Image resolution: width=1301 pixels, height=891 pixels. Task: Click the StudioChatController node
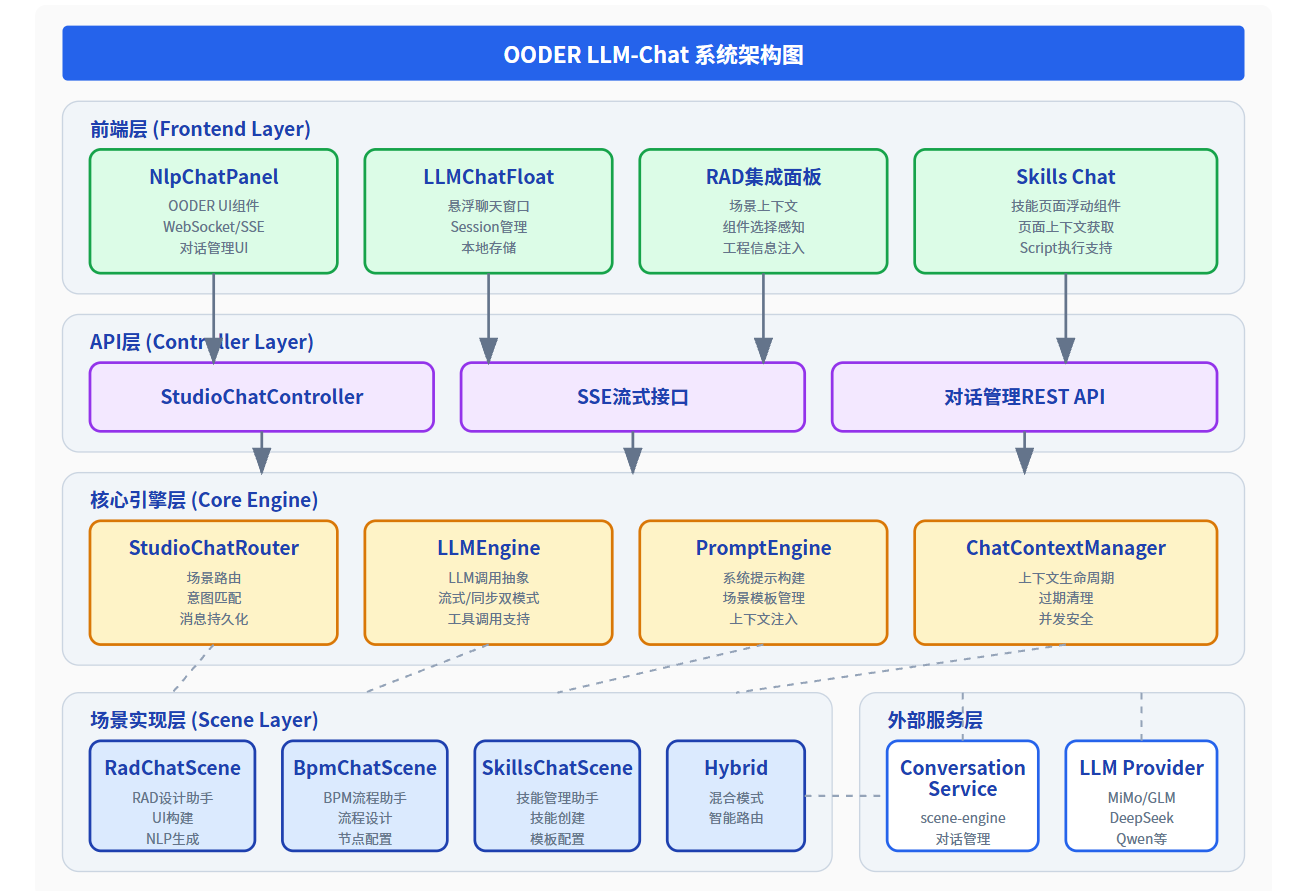[x=262, y=397]
